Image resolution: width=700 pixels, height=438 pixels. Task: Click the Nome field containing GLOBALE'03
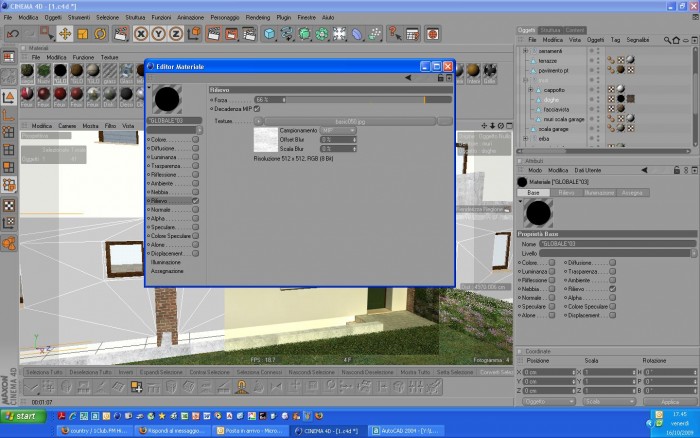(x=617, y=244)
